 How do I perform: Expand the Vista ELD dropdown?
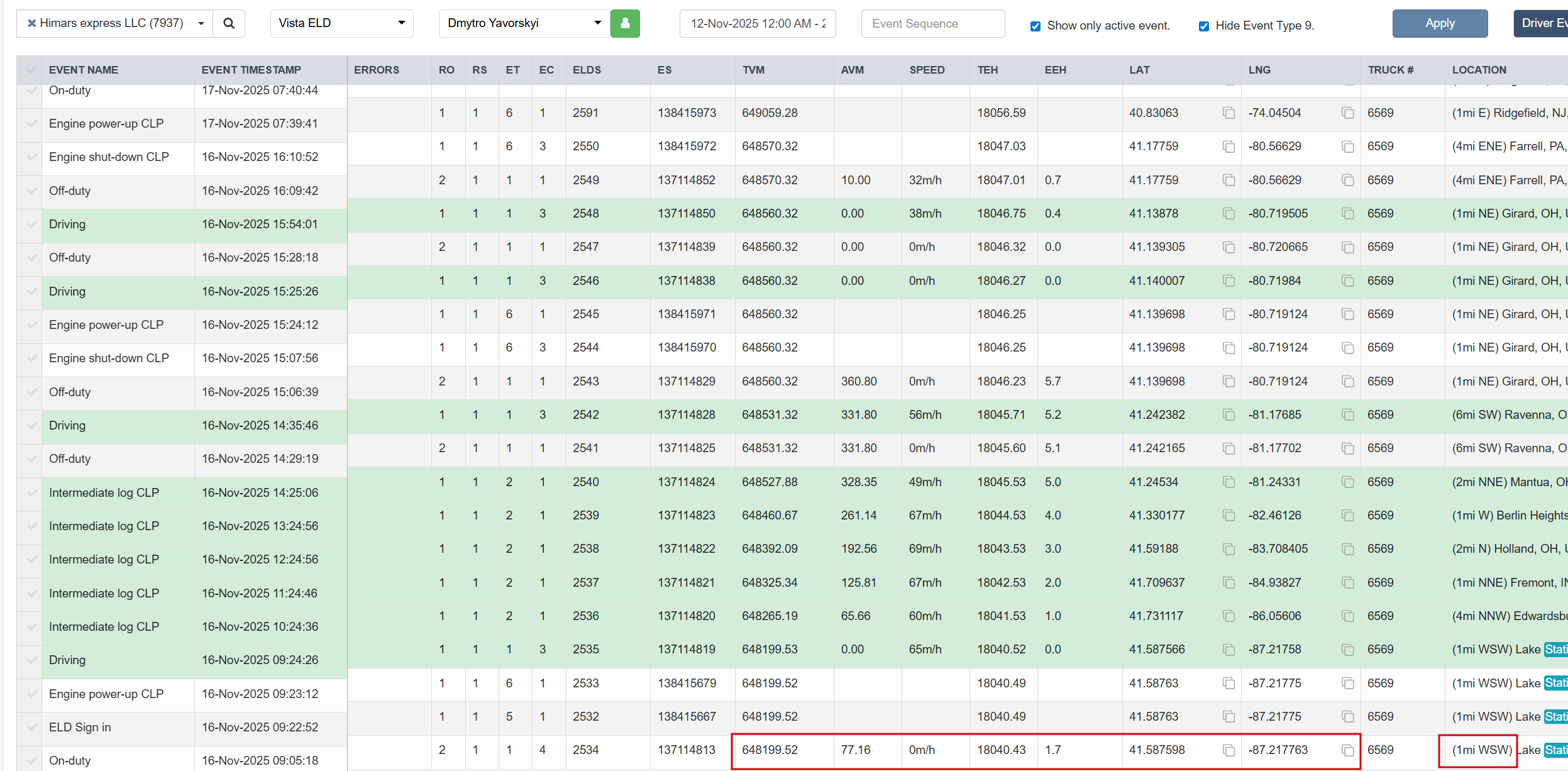341,23
